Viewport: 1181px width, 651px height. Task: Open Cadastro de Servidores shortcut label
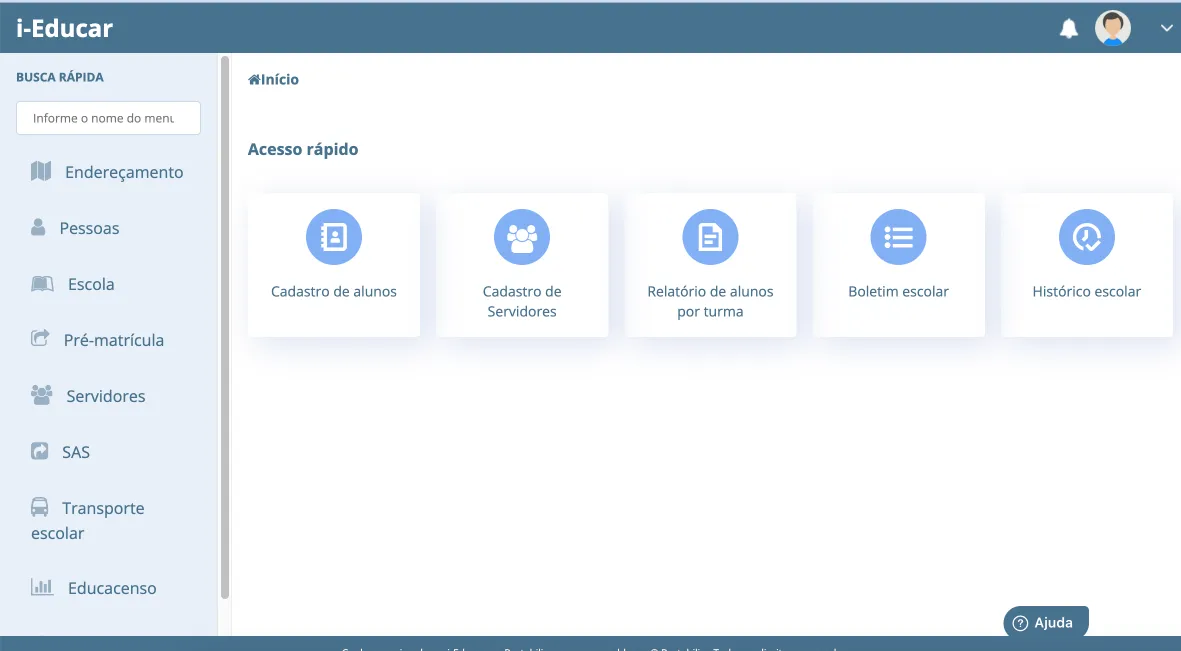pos(522,301)
